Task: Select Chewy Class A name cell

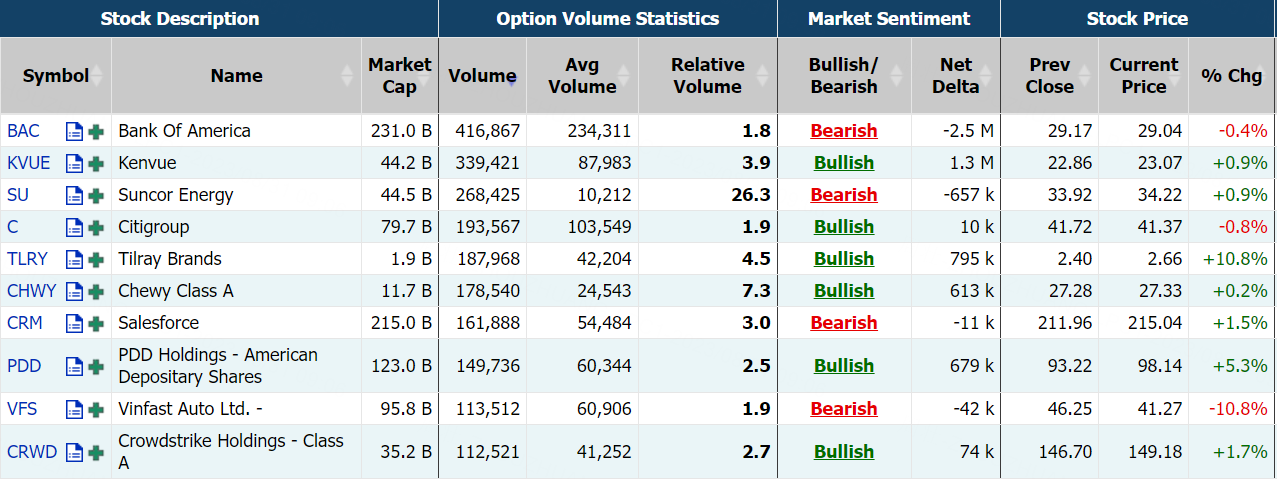Action: tap(236, 291)
